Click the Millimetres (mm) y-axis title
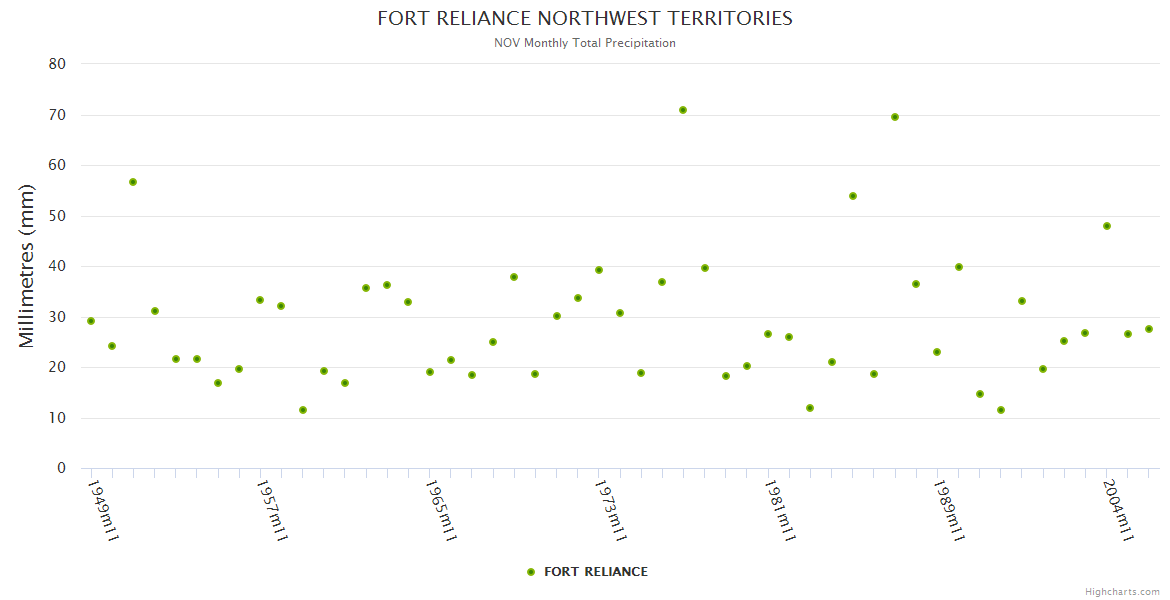1170x600 pixels. click(x=27, y=266)
